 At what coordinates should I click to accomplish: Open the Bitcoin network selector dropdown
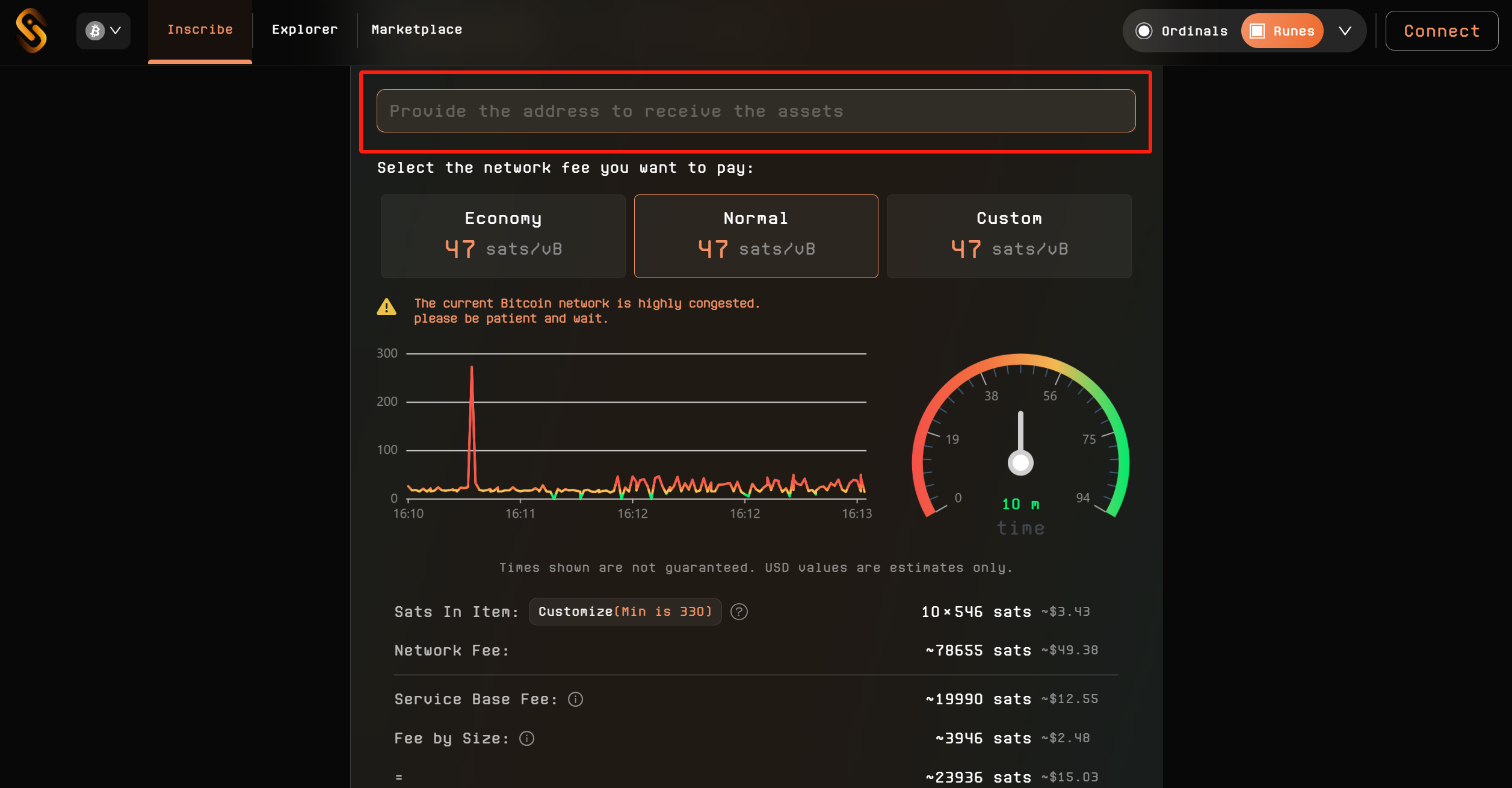click(x=103, y=31)
